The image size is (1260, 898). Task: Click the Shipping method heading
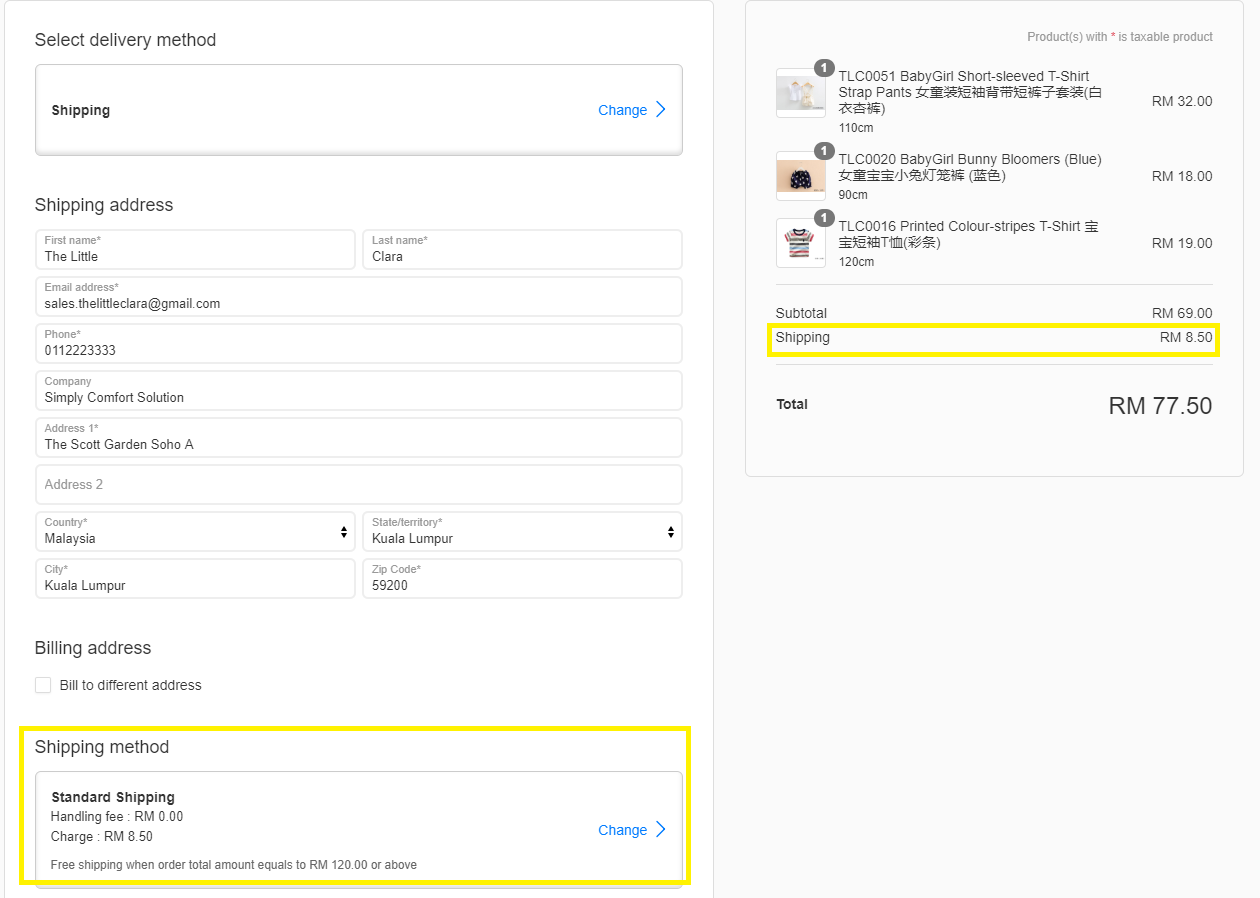point(102,747)
